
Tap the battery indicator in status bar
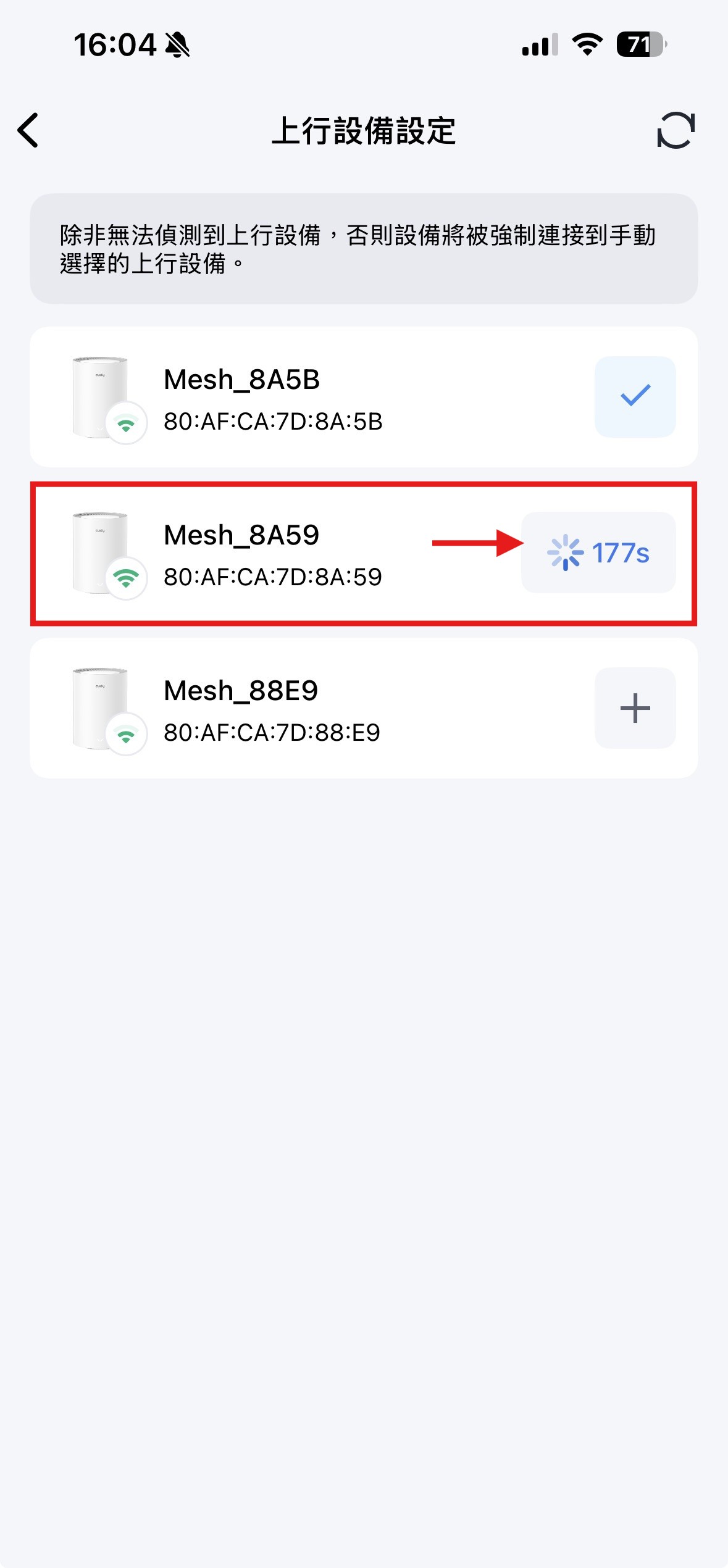pyautogui.click(x=641, y=44)
